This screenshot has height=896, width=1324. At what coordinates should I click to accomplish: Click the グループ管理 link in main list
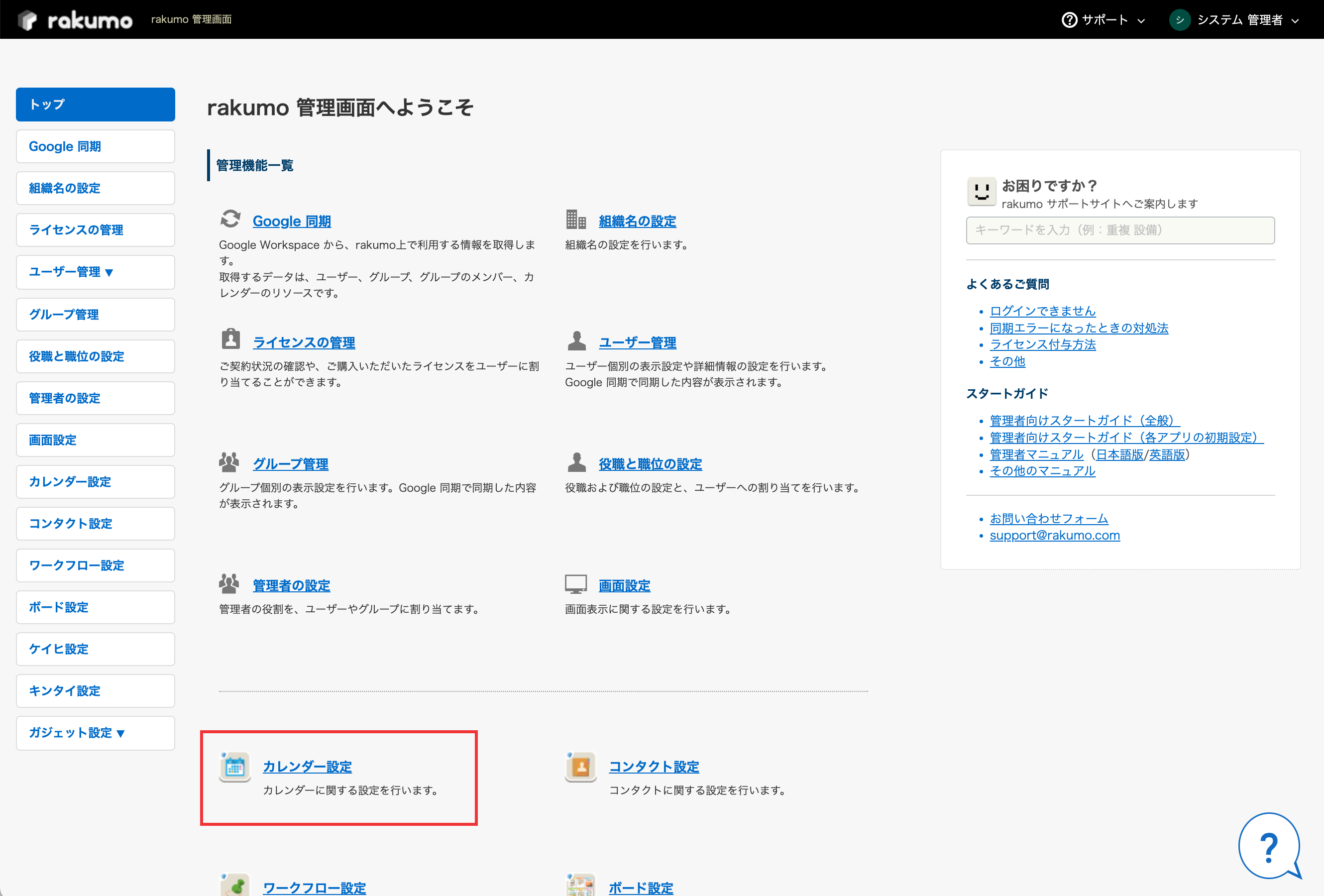tap(291, 463)
